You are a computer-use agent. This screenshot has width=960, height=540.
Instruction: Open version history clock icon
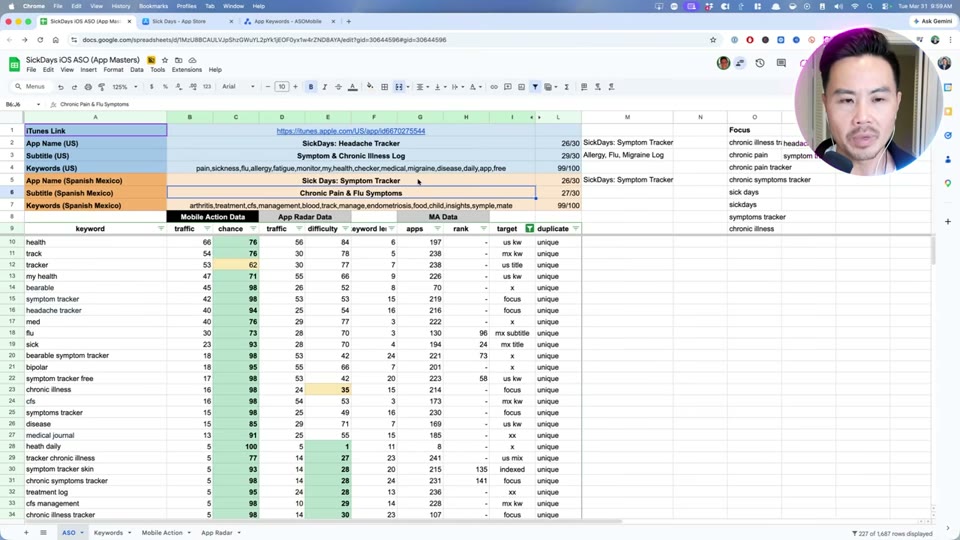(x=760, y=63)
